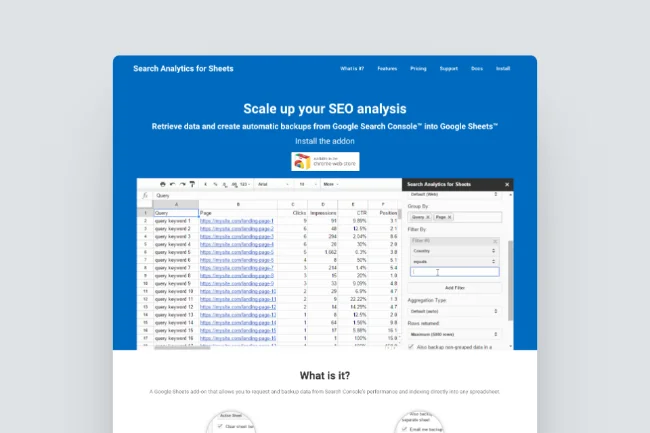Viewport: 650px width, 433px height.
Task: Open the Arial font dropdown
Action: [273, 184]
